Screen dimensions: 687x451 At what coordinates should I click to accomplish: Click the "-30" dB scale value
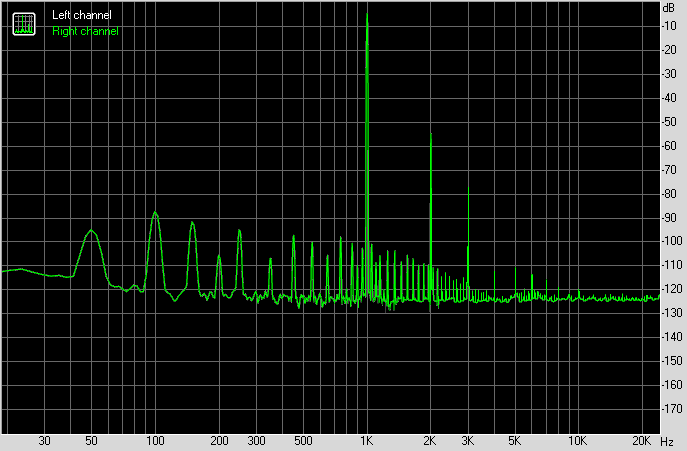click(x=669, y=74)
